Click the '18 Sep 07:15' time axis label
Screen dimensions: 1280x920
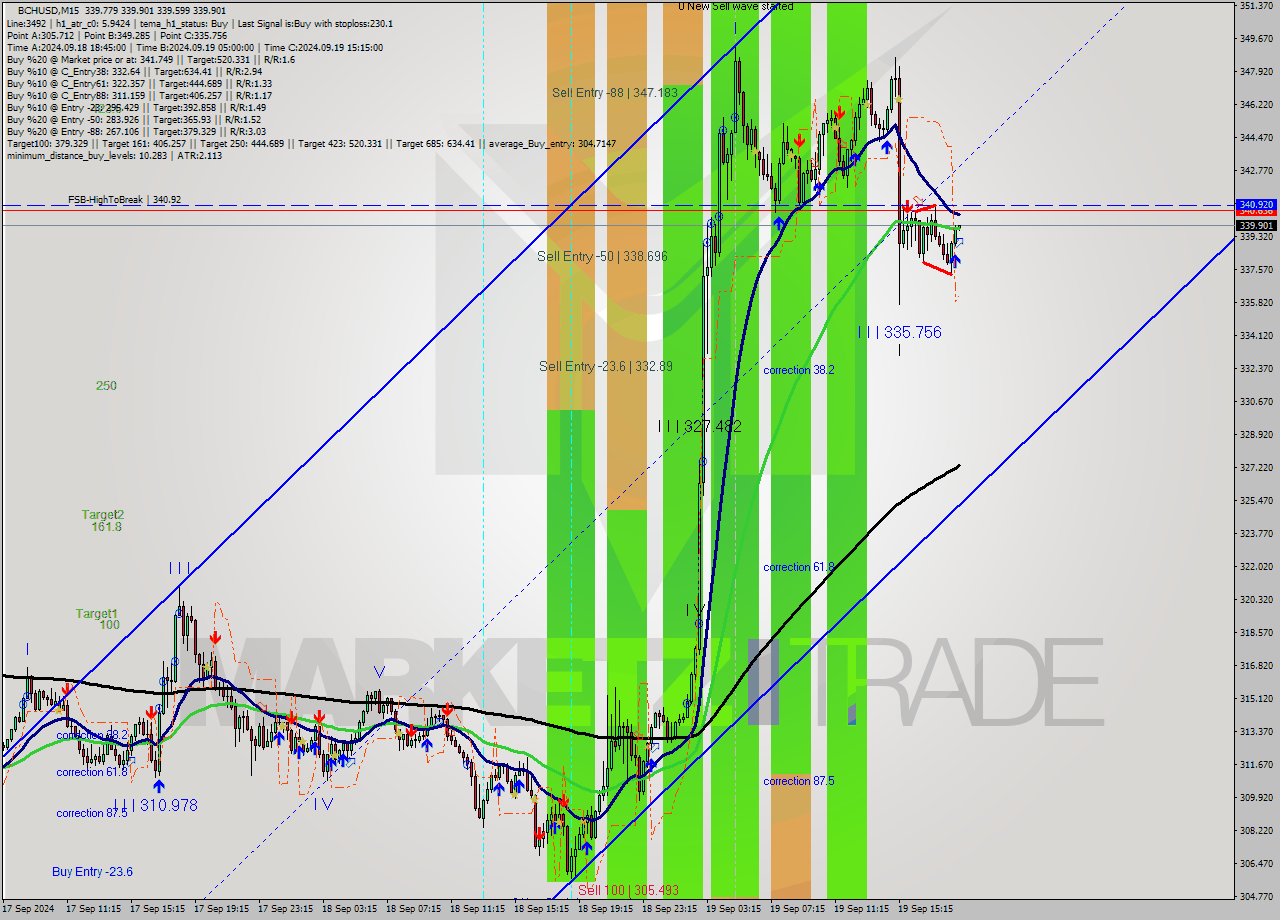(413, 909)
